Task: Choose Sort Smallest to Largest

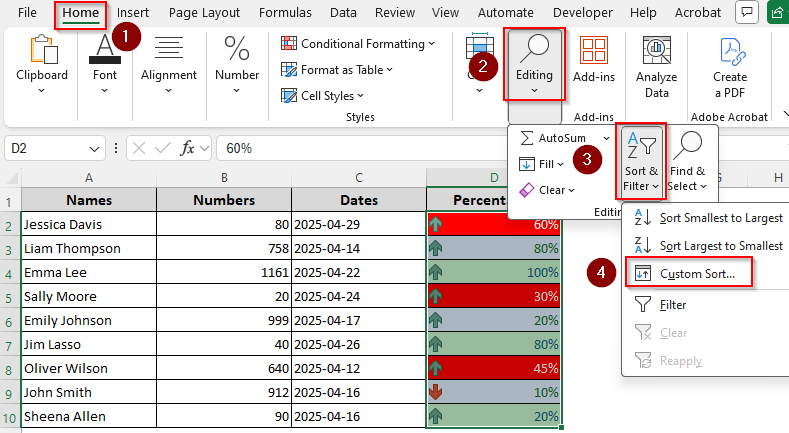Action: [708, 218]
